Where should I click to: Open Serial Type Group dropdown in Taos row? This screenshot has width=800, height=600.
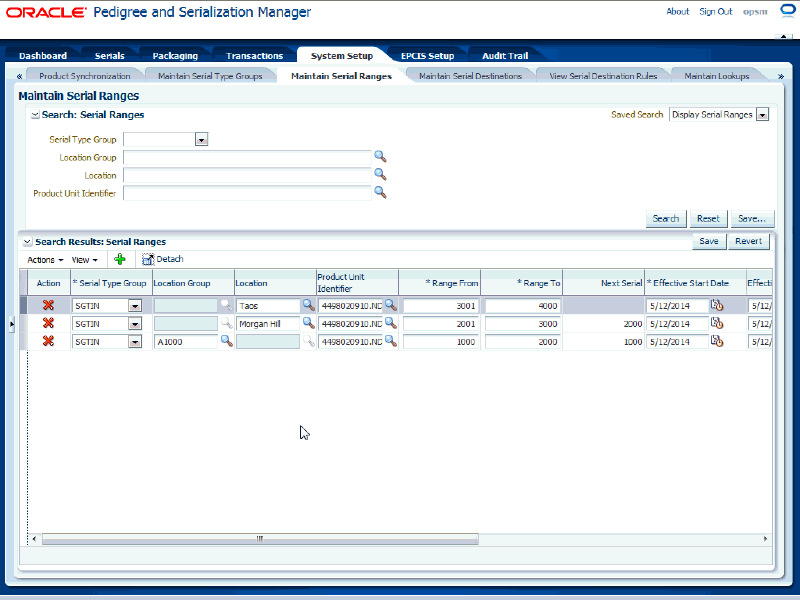(x=135, y=306)
